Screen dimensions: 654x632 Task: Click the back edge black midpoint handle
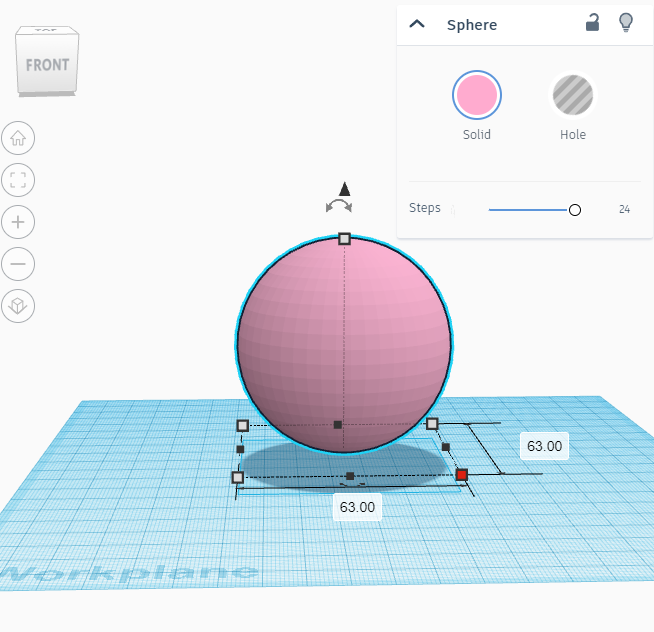tap(337, 425)
